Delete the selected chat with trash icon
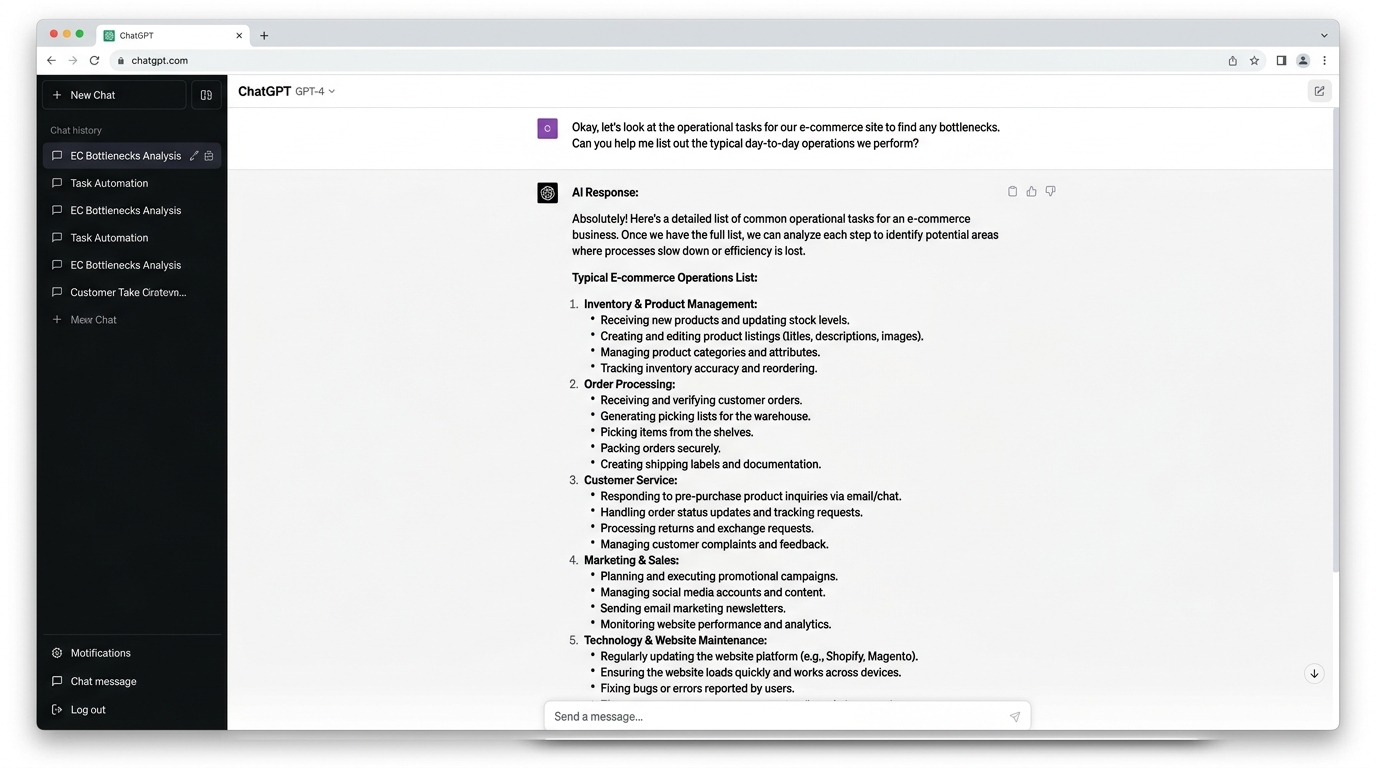 coord(209,156)
